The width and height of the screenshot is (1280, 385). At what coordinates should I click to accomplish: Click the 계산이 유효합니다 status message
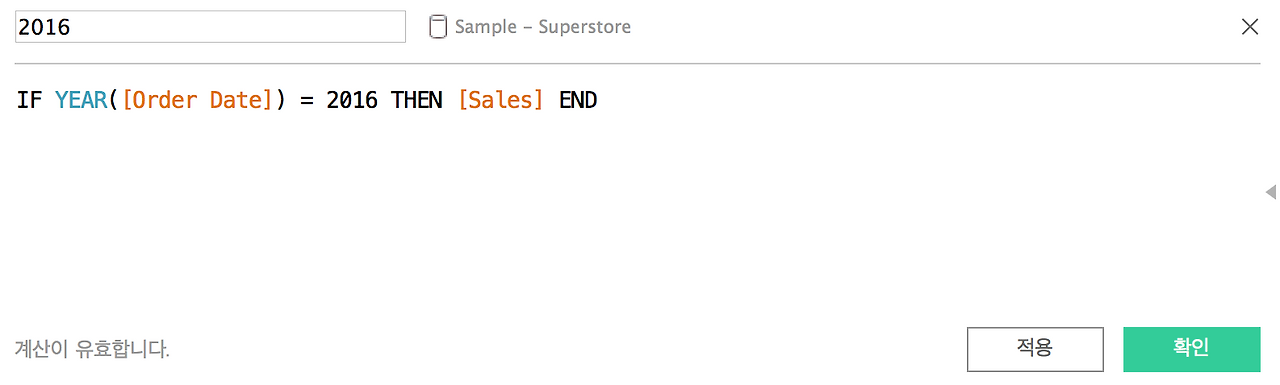coord(92,349)
